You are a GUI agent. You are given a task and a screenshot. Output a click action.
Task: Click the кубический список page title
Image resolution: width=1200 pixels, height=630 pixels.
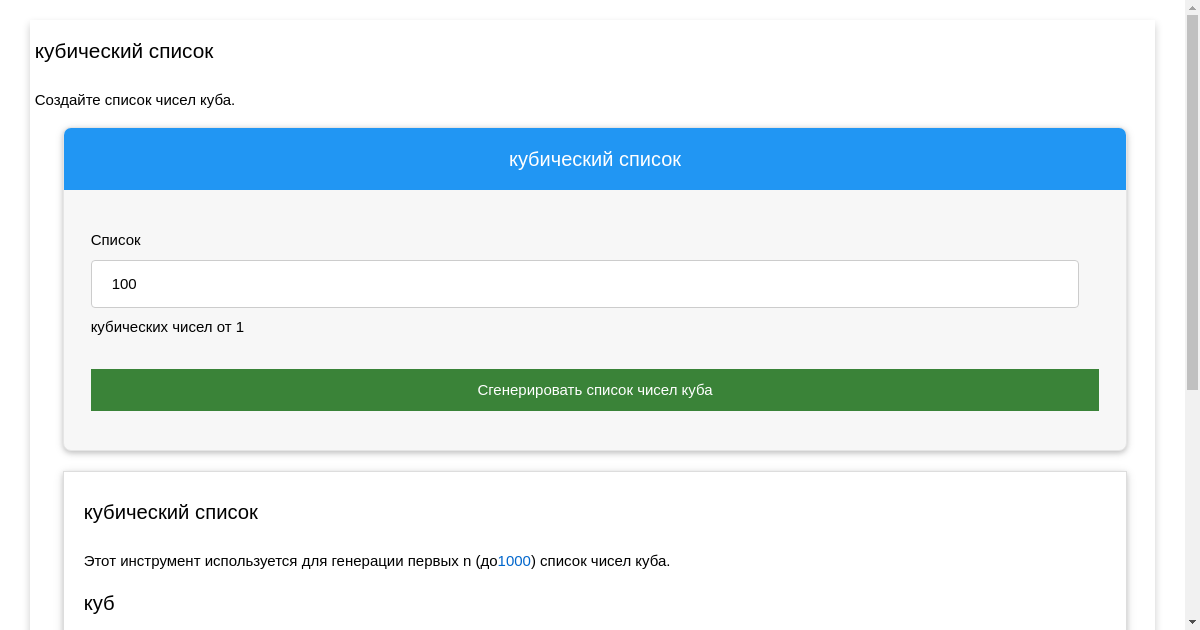(124, 51)
